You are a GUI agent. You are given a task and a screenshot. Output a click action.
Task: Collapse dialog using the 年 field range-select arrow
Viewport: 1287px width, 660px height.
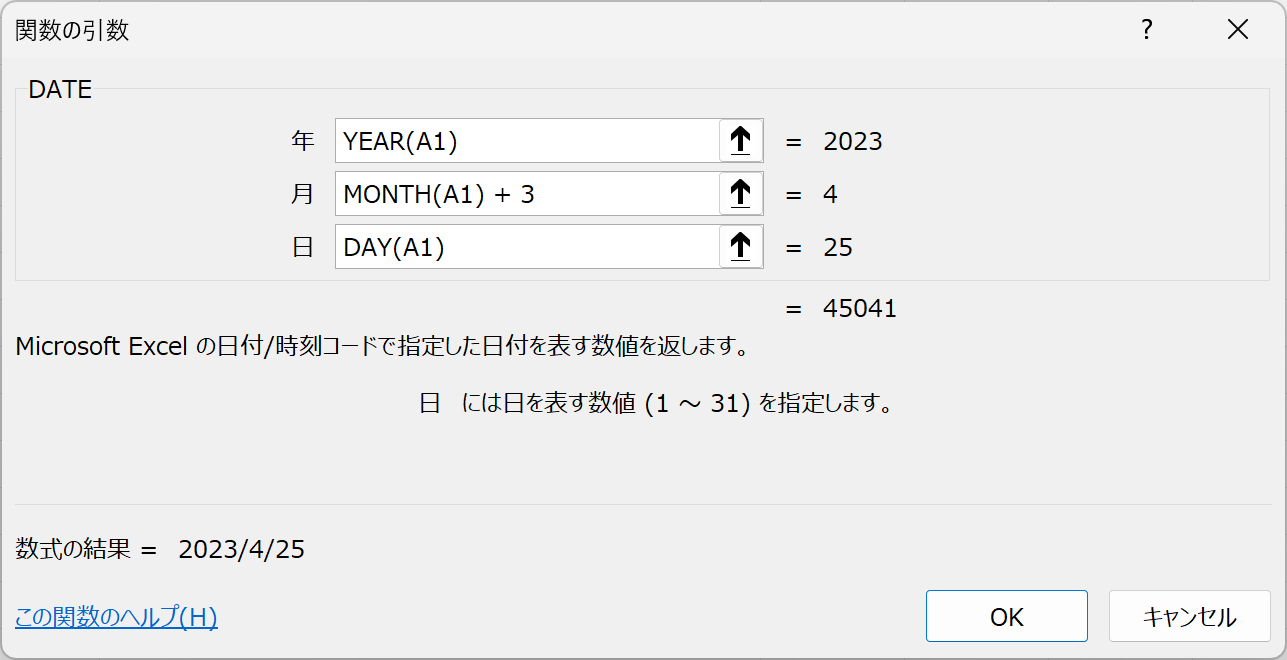(x=741, y=141)
